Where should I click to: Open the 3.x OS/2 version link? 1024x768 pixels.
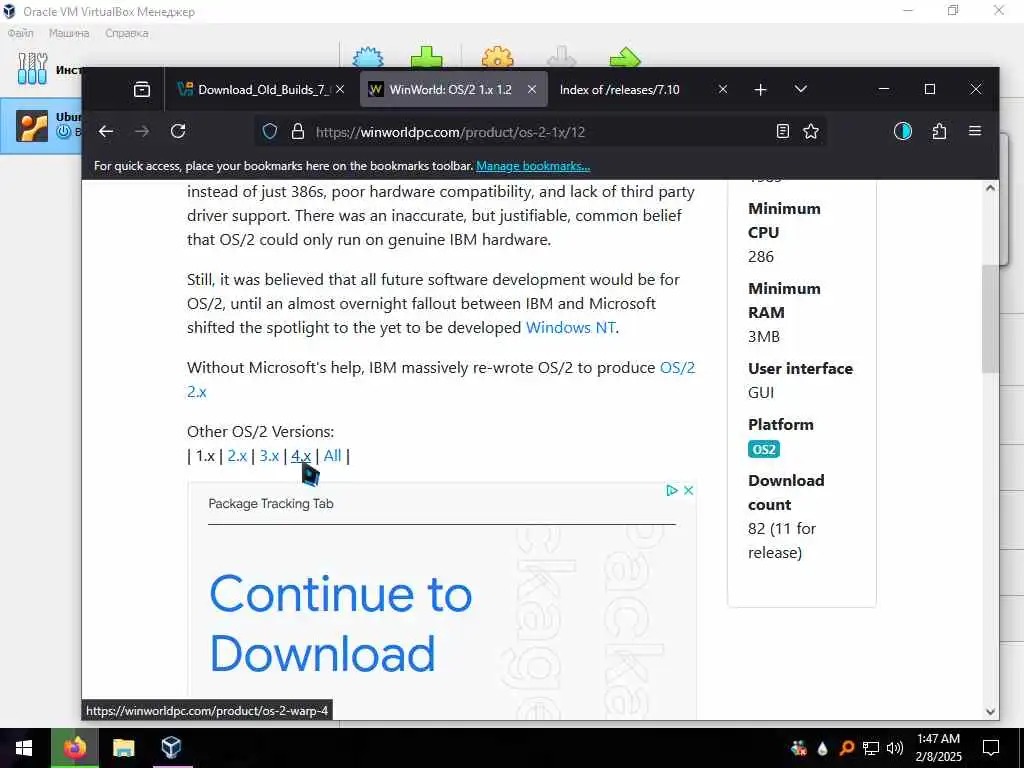point(269,456)
